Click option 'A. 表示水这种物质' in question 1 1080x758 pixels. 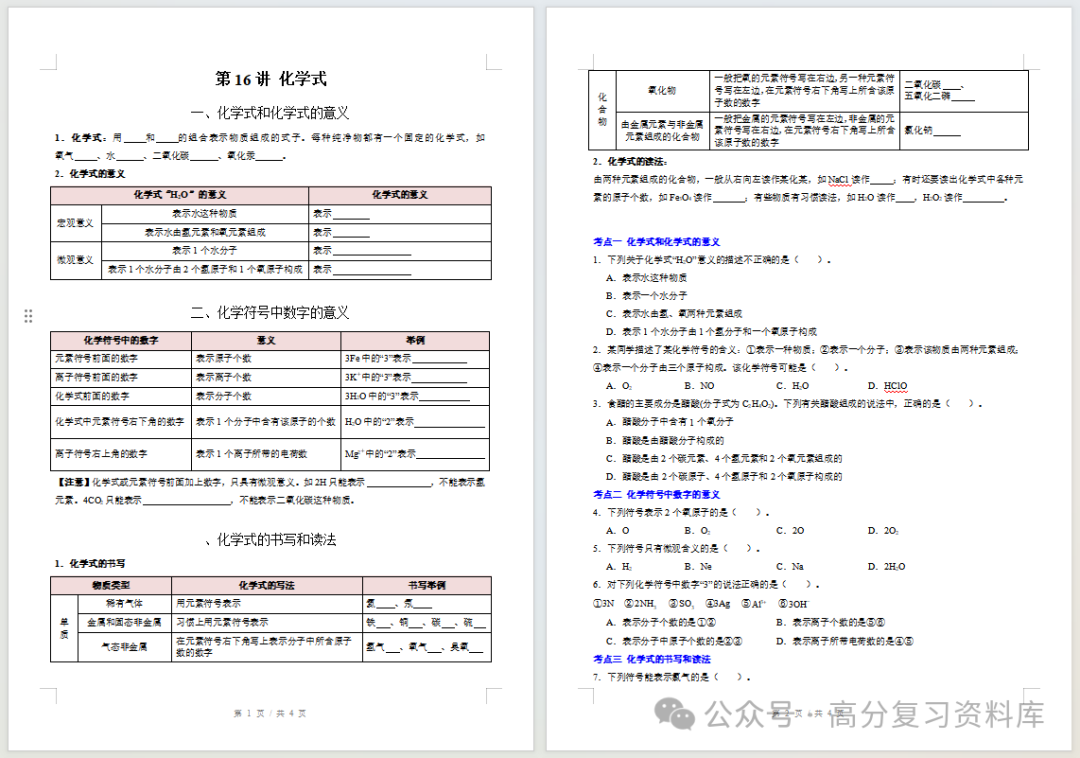click(x=646, y=277)
